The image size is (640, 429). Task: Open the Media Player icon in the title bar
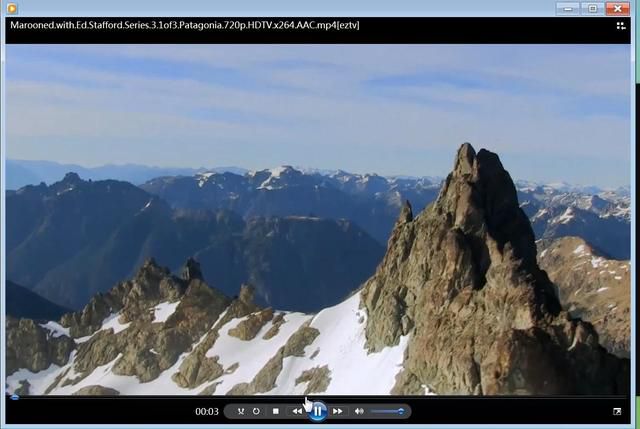11,8
